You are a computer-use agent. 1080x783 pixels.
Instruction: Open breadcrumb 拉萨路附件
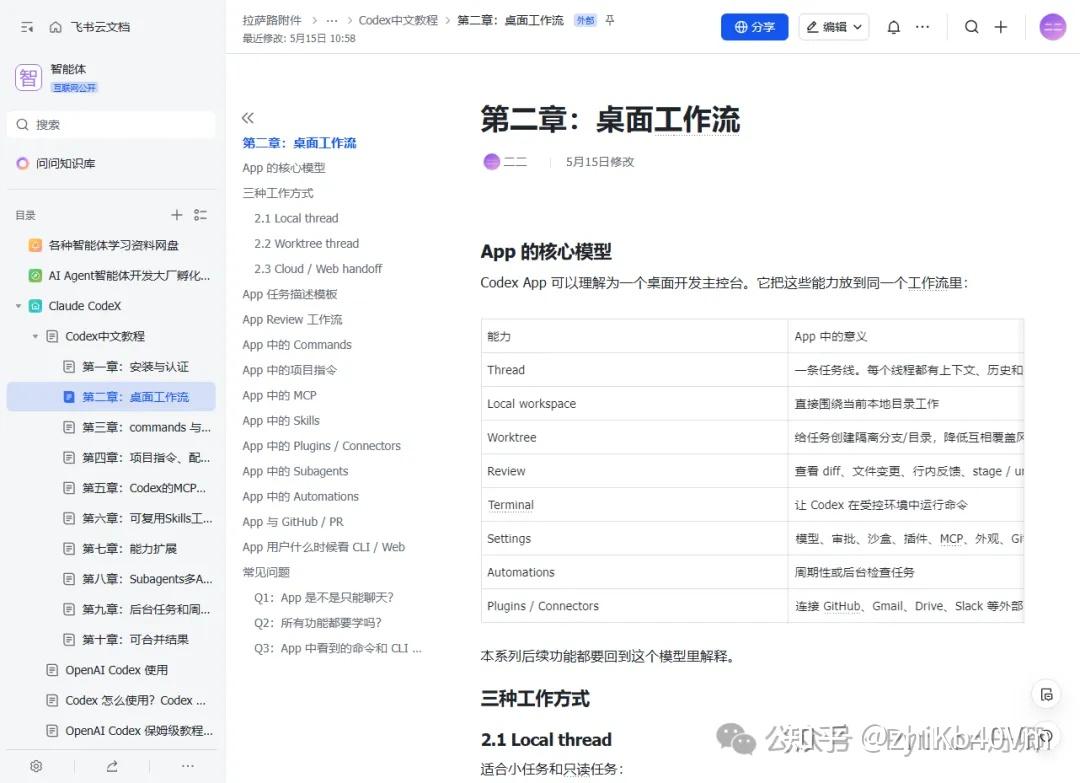[x=271, y=21]
